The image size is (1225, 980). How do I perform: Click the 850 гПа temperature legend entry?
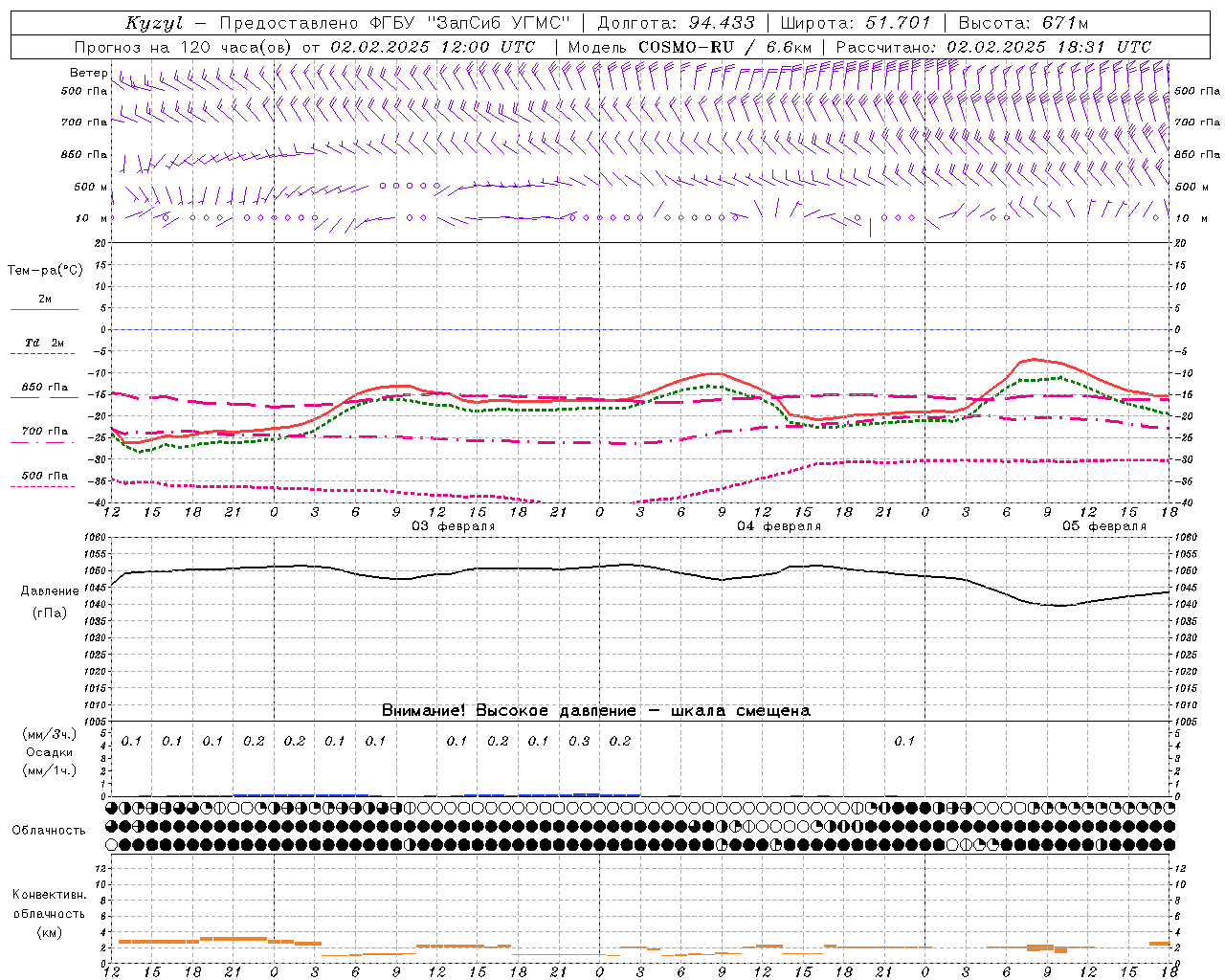[45, 388]
